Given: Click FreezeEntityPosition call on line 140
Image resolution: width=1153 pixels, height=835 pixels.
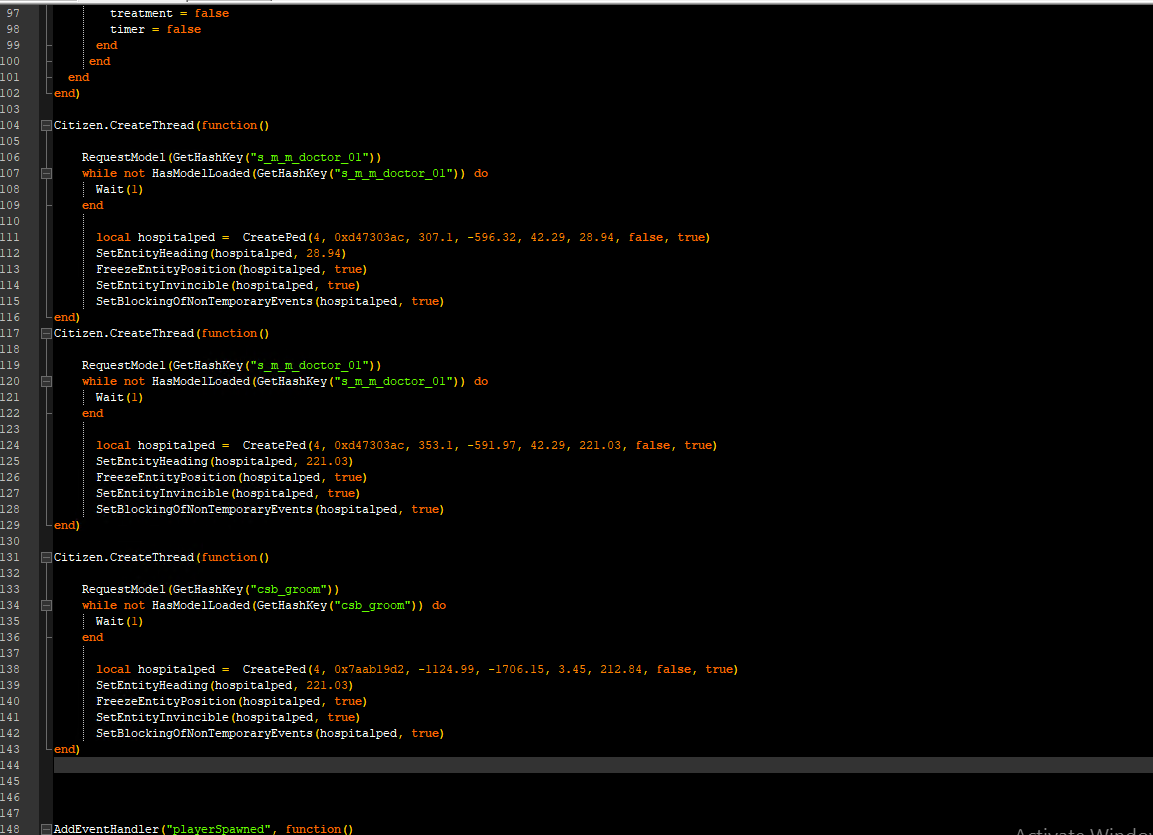Looking at the screenshot, I should point(165,701).
